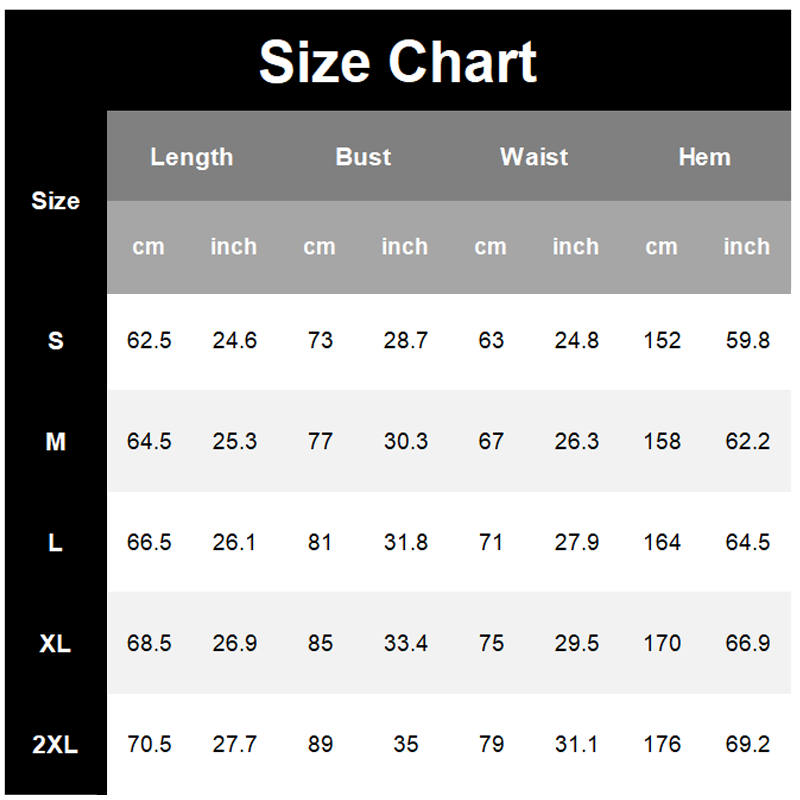The height and width of the screenshot is (800, 800).
Task: Select the Bust column header
Action: [363, 157]
